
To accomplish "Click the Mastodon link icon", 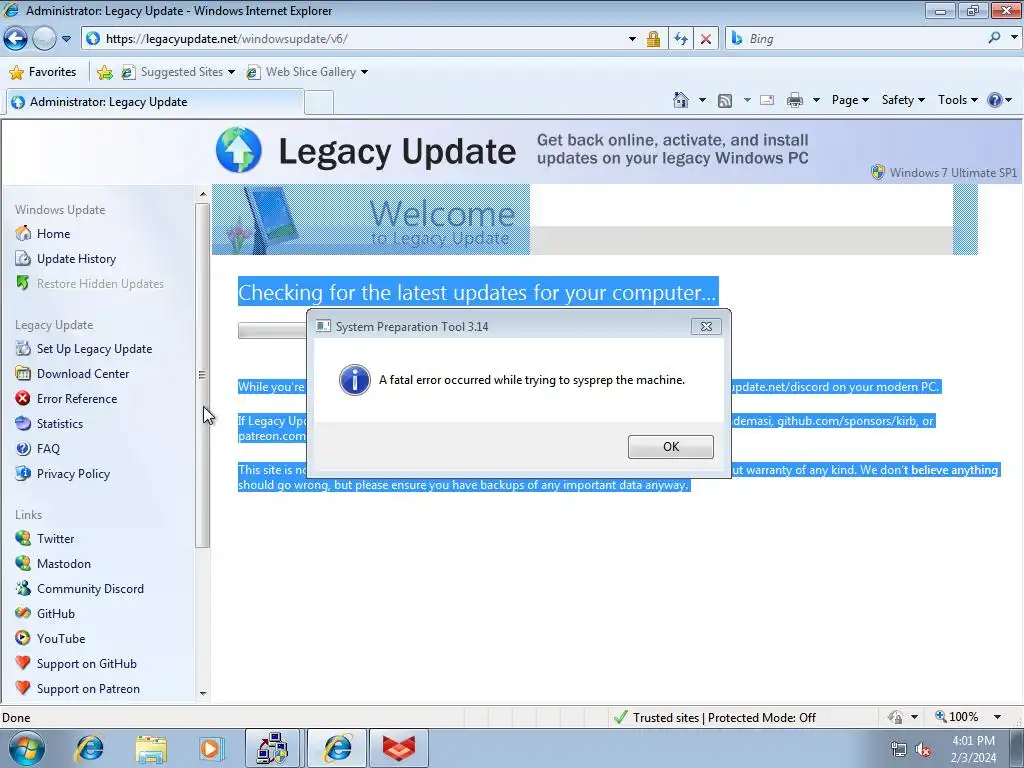I will coord(23,563).
